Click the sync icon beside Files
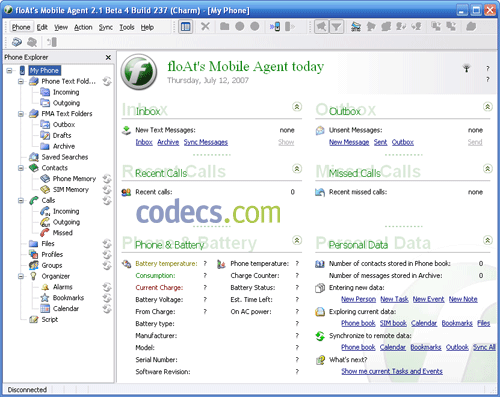Image resolution: width=500 pixels, height=397 pixels. click(x=107, y=244)
